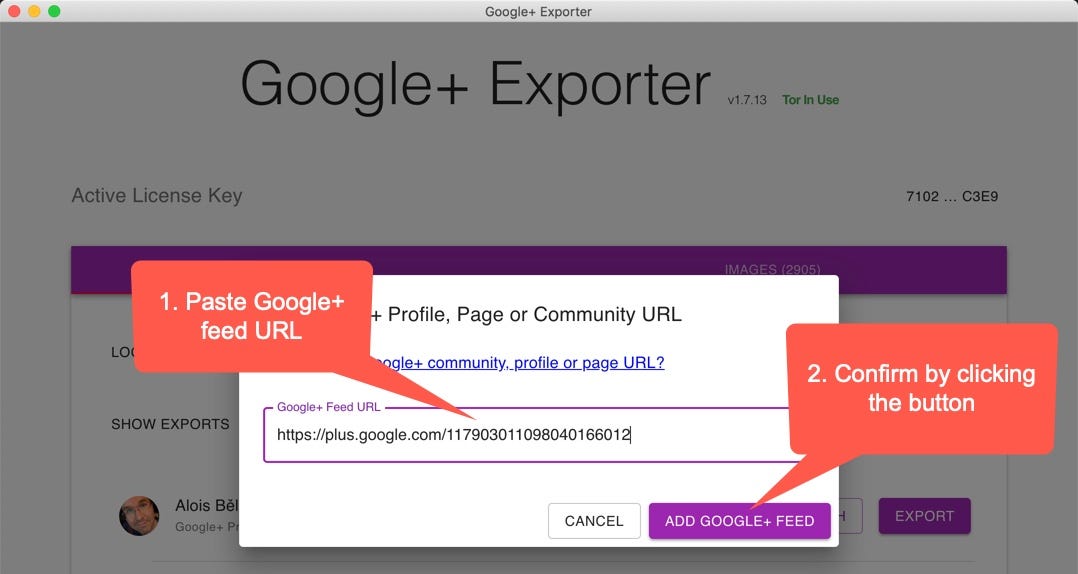1078x574 pixels.
Task: Click the EXPORT button for Alois
Action: [x=924, y=516]
